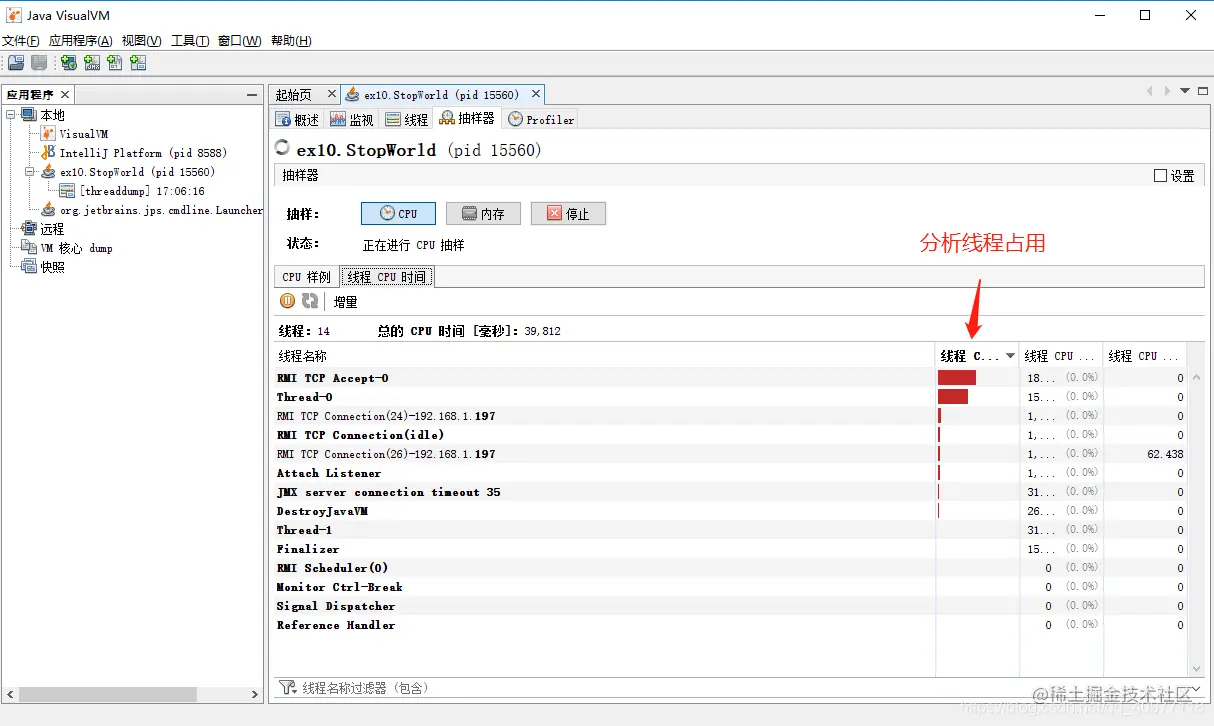Close the 起始页 tab
This screenshot has height=726, width=1214.
tap(332, 95)
